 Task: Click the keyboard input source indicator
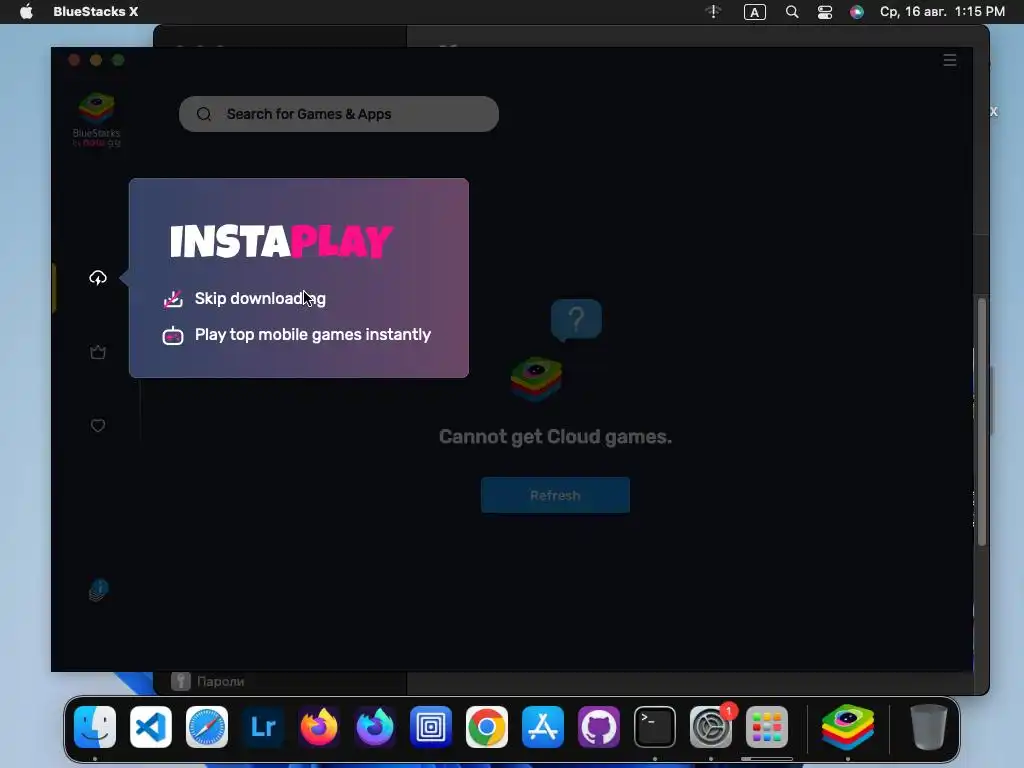point(754,12)
